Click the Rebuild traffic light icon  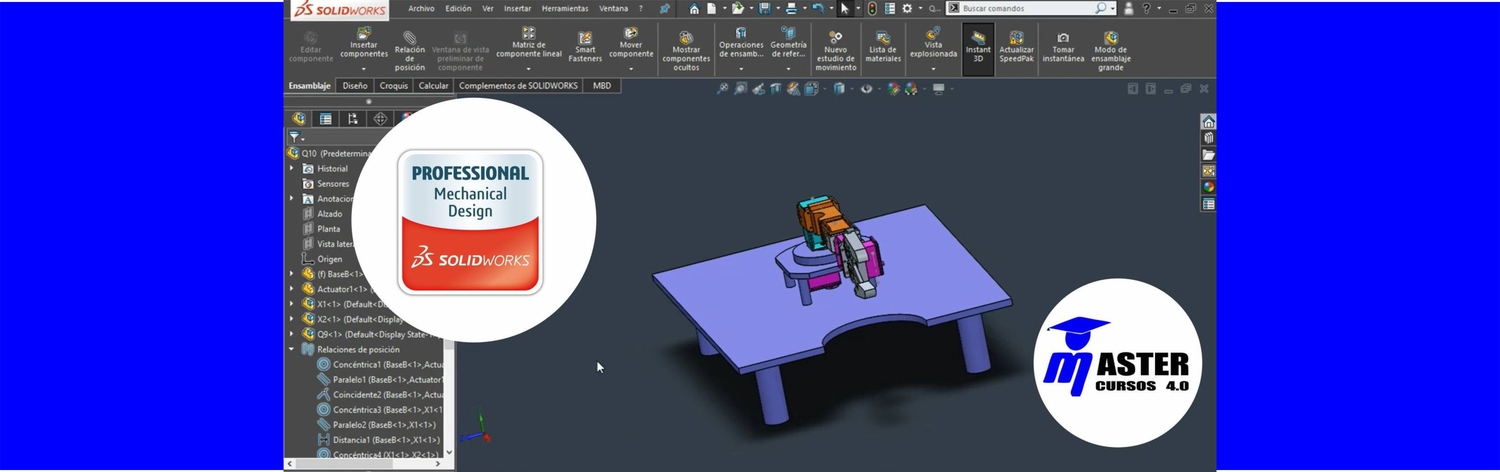871,8
